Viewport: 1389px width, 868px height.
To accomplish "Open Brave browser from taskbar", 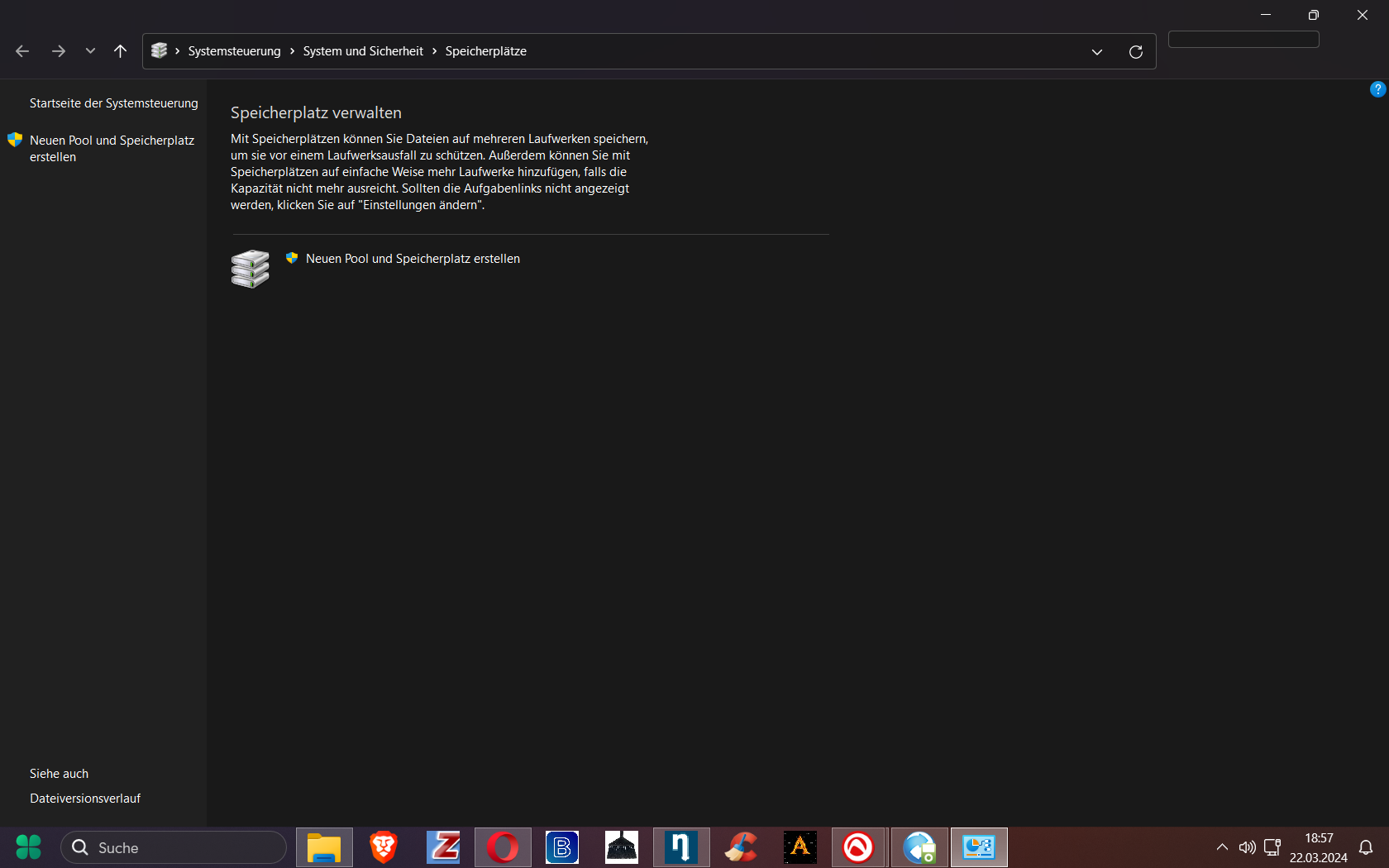I will 384,847.
